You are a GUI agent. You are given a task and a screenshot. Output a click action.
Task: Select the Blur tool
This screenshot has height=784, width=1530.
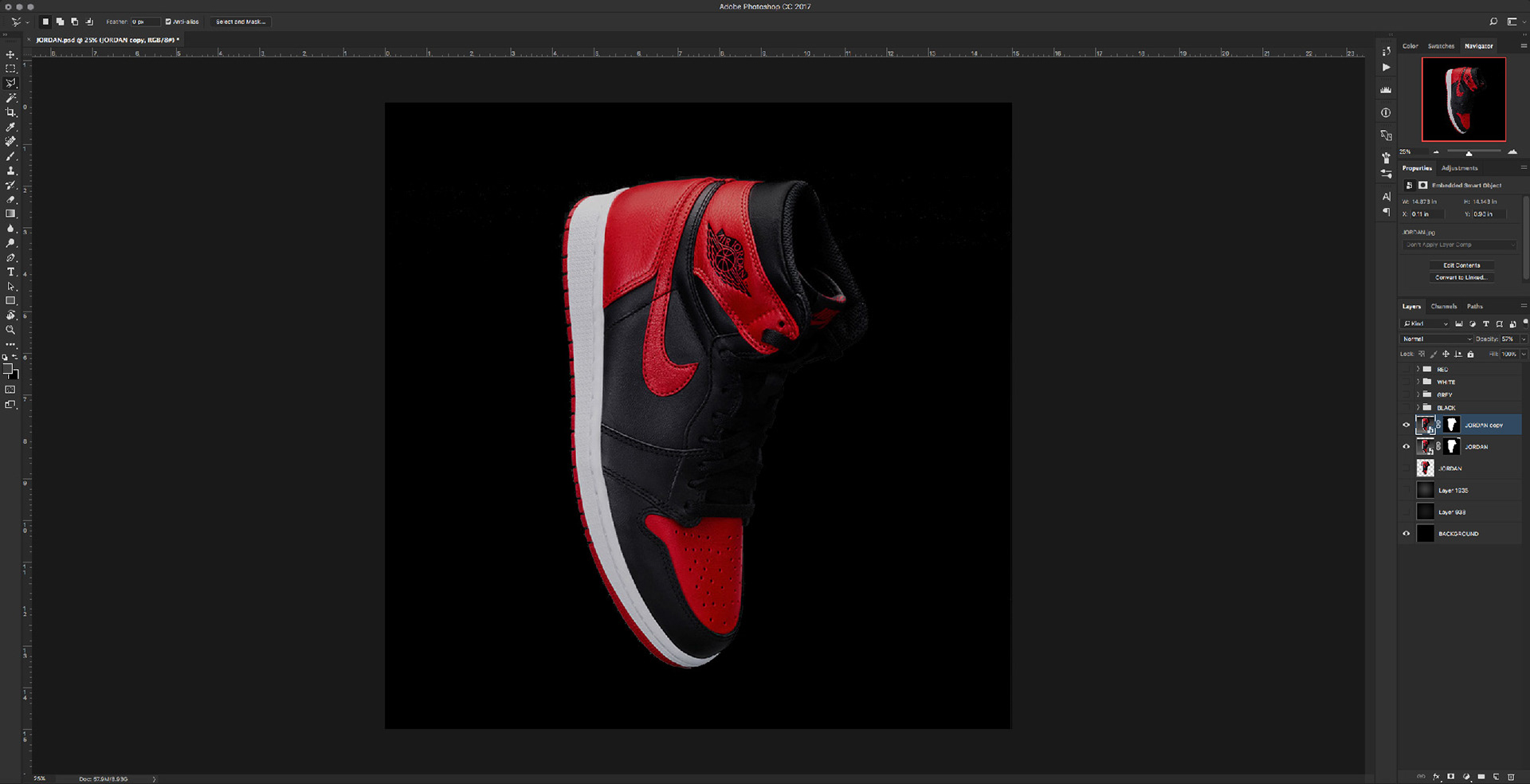[10, 229]
